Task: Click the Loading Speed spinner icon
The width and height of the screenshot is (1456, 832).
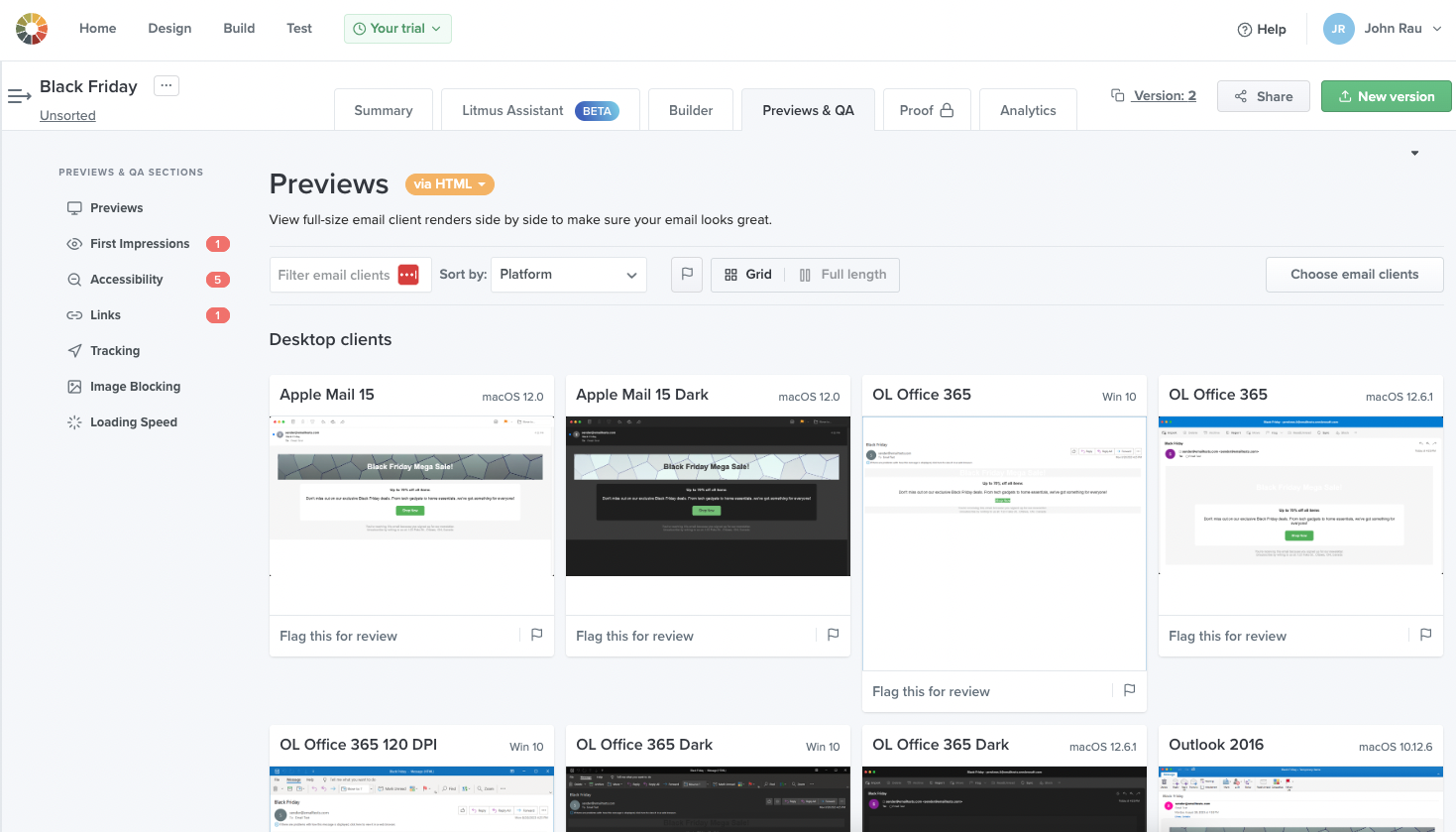Action: coord(74,422)
